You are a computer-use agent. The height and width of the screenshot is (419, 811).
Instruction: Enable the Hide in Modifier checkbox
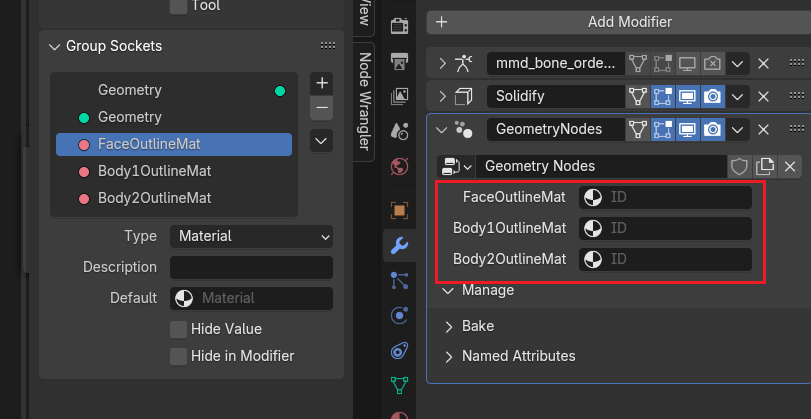coord(178,356)
